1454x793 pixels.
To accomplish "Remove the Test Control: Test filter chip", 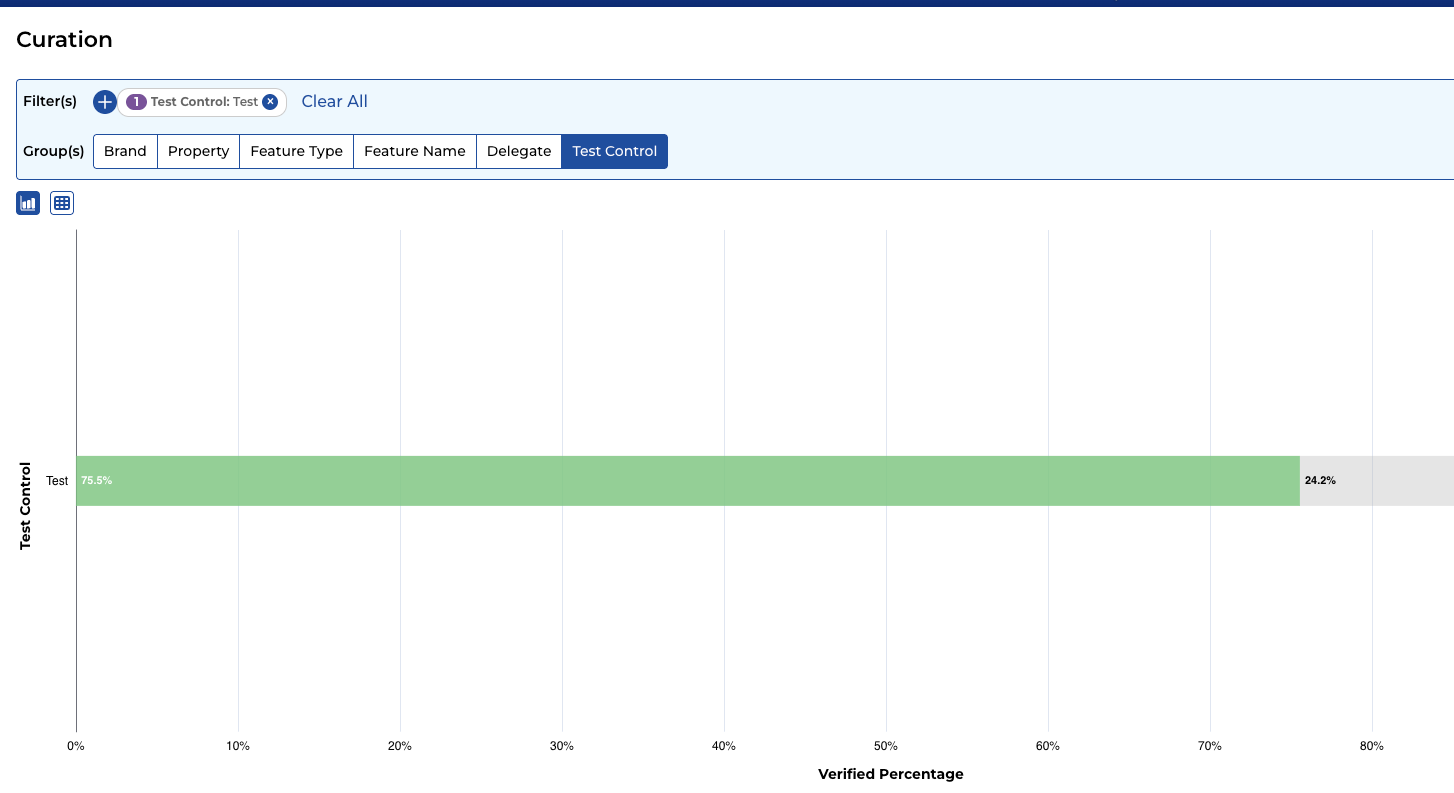I will tap(270, 102).
